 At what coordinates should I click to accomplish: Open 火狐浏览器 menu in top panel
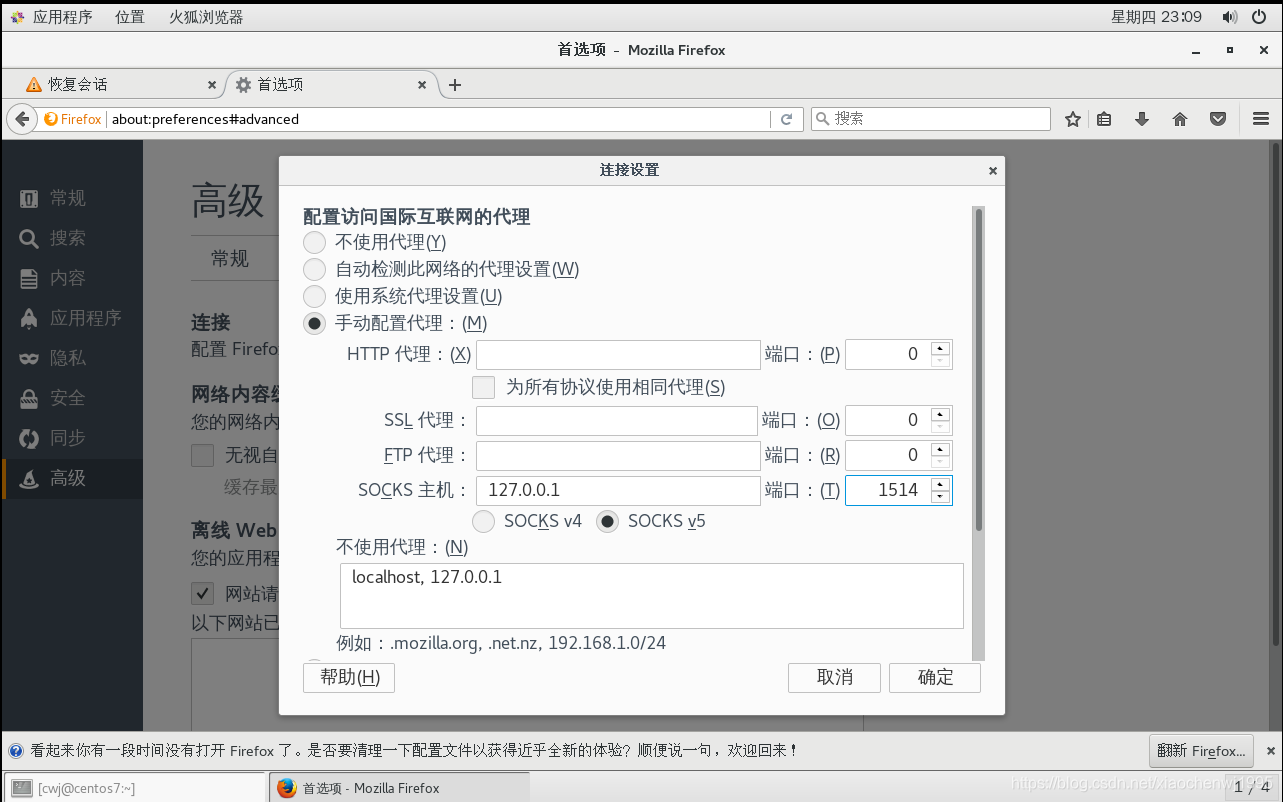click(206, 17)
